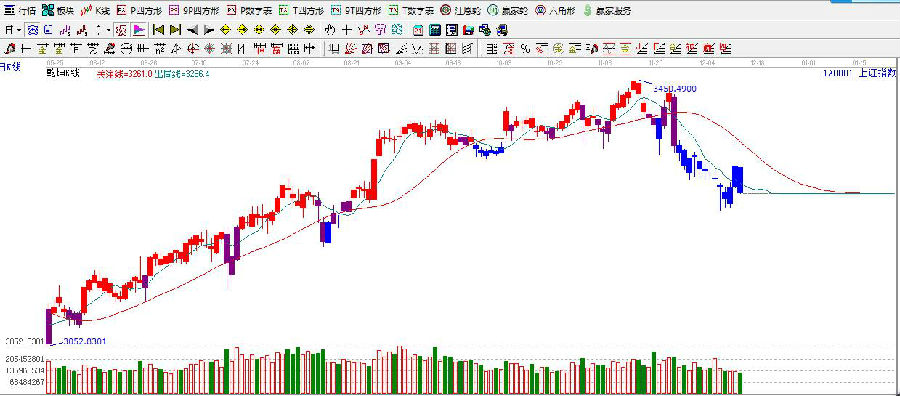Expand the 日 period dropdown

pyautogui.click(x=14, y=30)
